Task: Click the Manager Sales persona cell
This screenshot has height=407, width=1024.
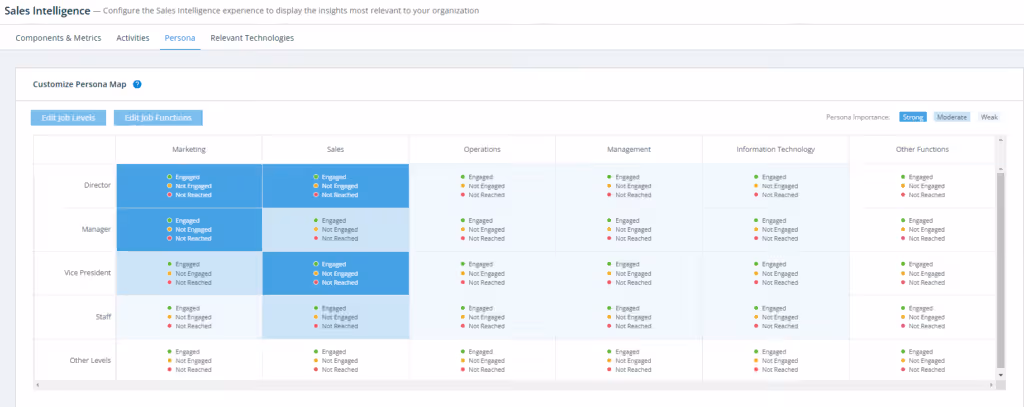Action: tap(336, 229)
